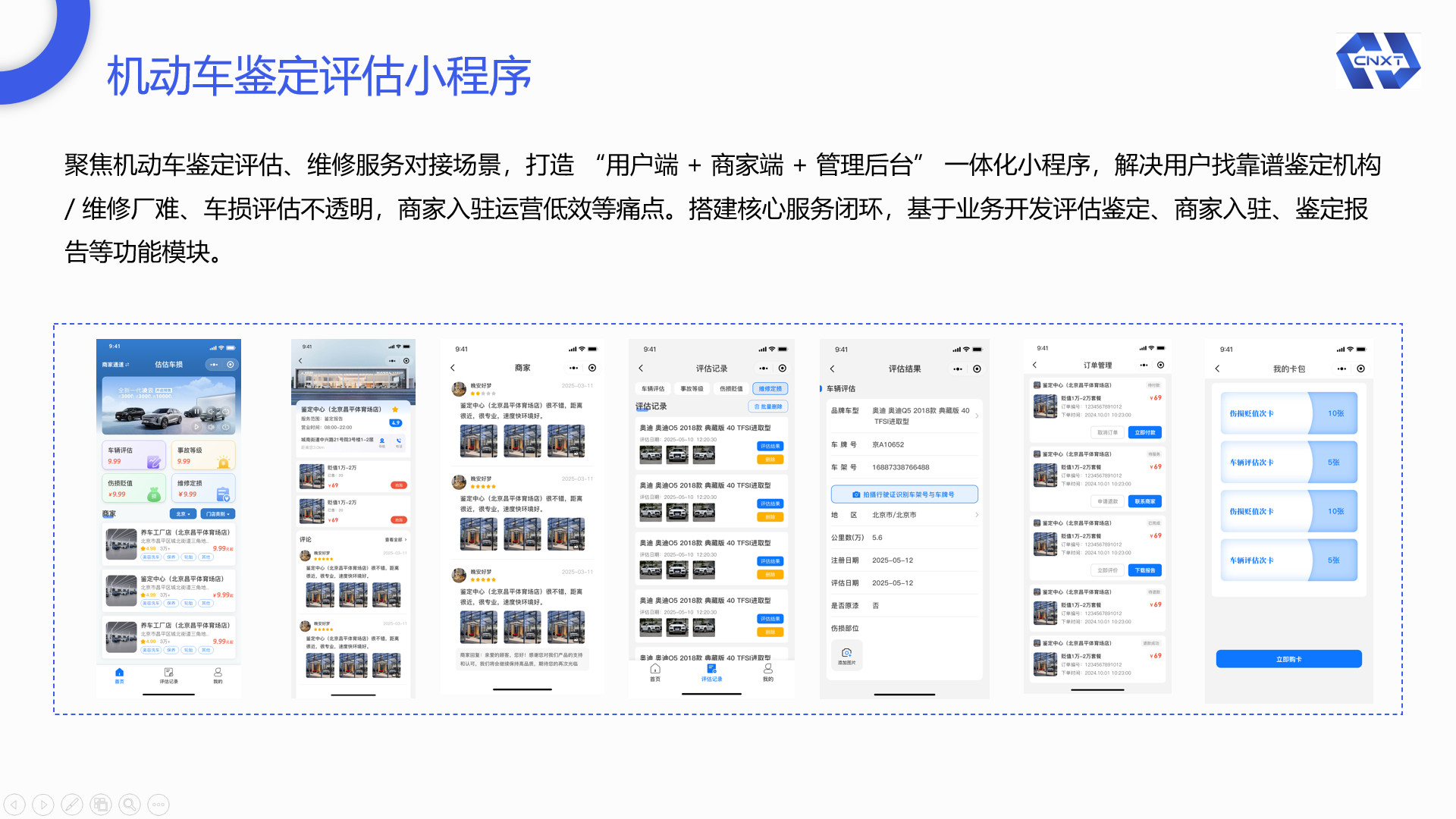Switch to the 车辆评估 filter tab
The image size is (1456, 819).
coord(653,389)
